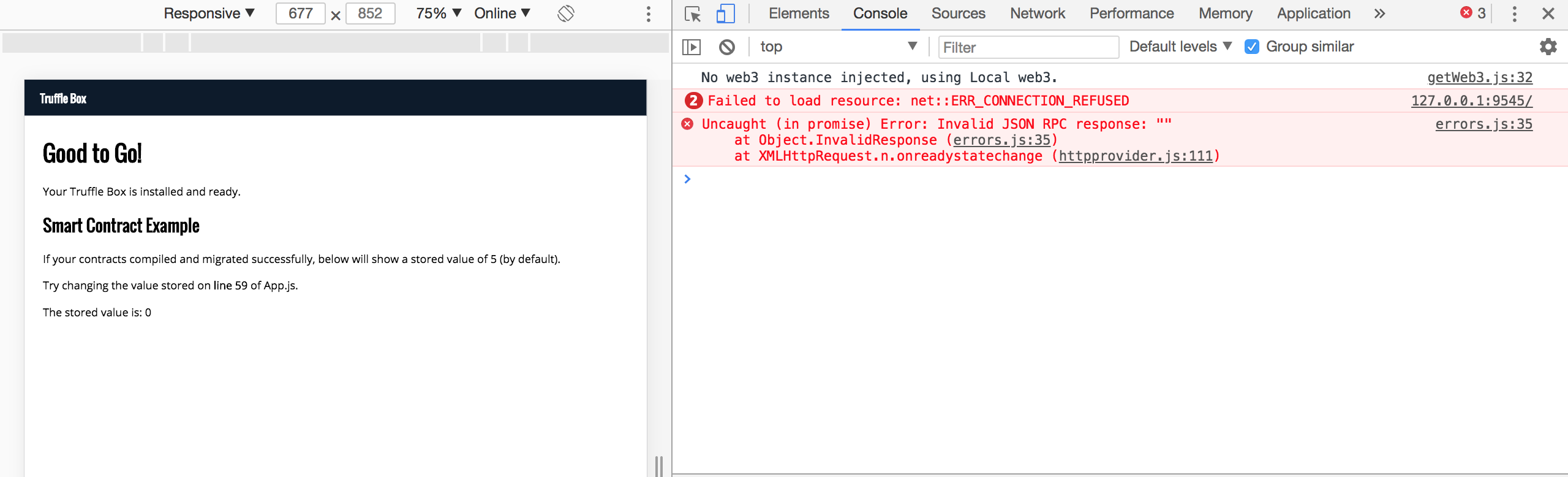Click the rotate device orientation icon
Screen dimensions: 1568x477
[566, 13]
